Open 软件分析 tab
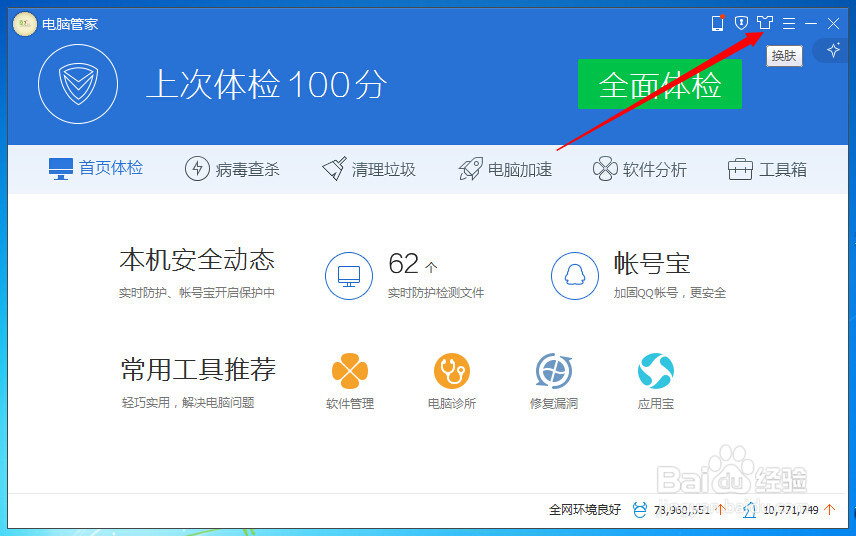Image resolution: width=856 pixels, height=536 pixels. coord(640,169)
